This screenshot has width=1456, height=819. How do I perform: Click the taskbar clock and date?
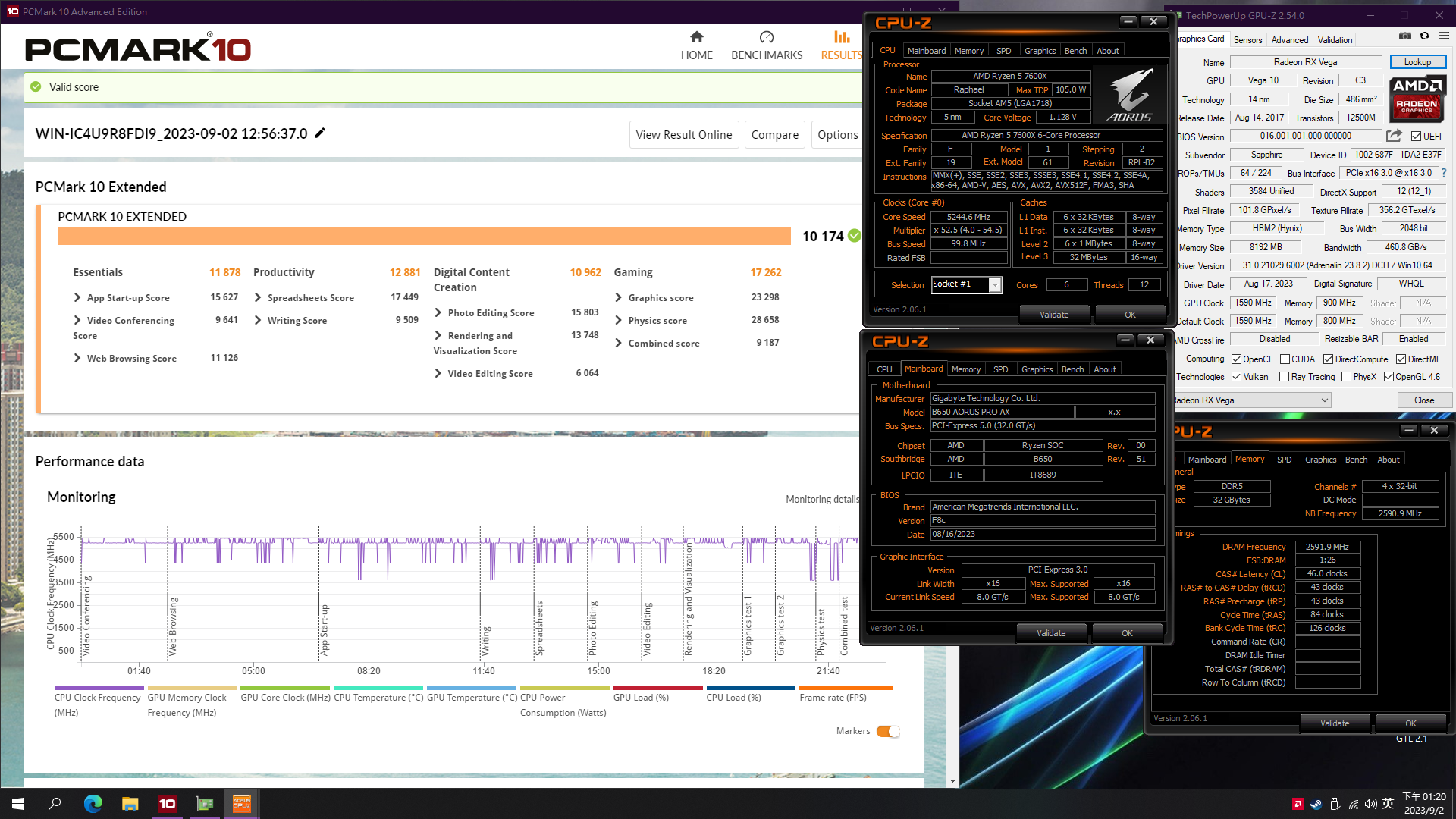pos(1424,804)
